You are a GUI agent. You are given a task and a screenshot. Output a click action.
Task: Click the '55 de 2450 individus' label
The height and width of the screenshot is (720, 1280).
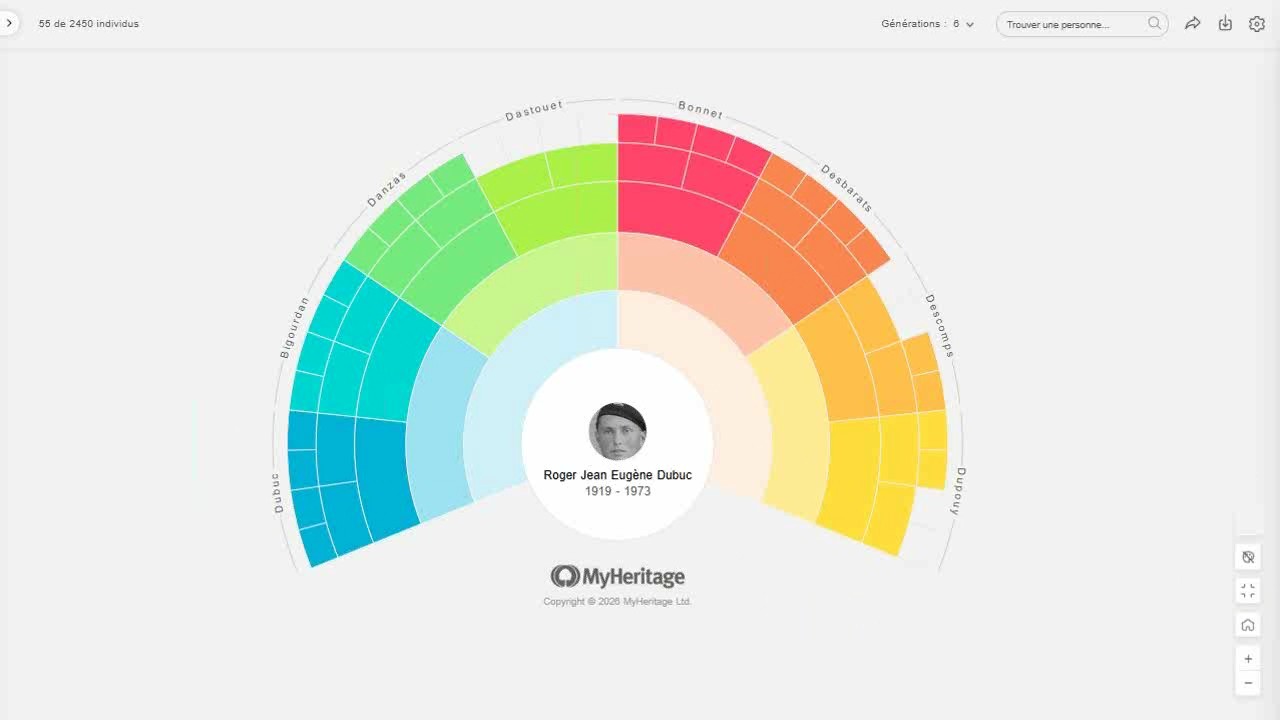tap(87, 23)
